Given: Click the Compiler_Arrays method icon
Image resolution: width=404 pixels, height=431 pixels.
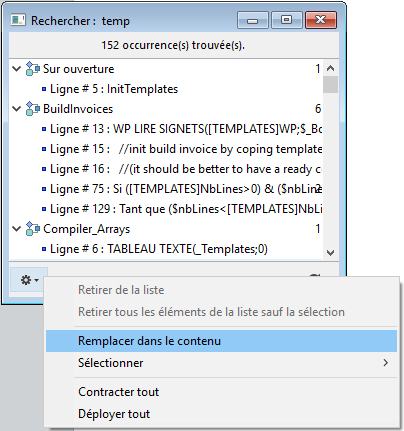Looking at the screenshot, I should [33, 229].
